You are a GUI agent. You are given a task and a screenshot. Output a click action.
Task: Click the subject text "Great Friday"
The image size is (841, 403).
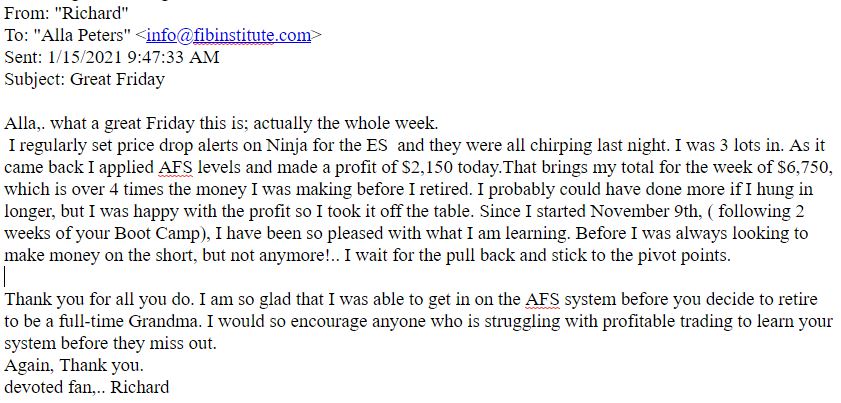(x=117, y=79)
